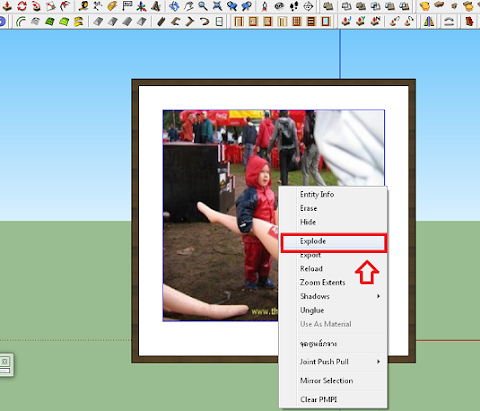The width and height of the screenshot is (480, 411).
Task: Select the Pan hand tool
Action: [188, 6]
